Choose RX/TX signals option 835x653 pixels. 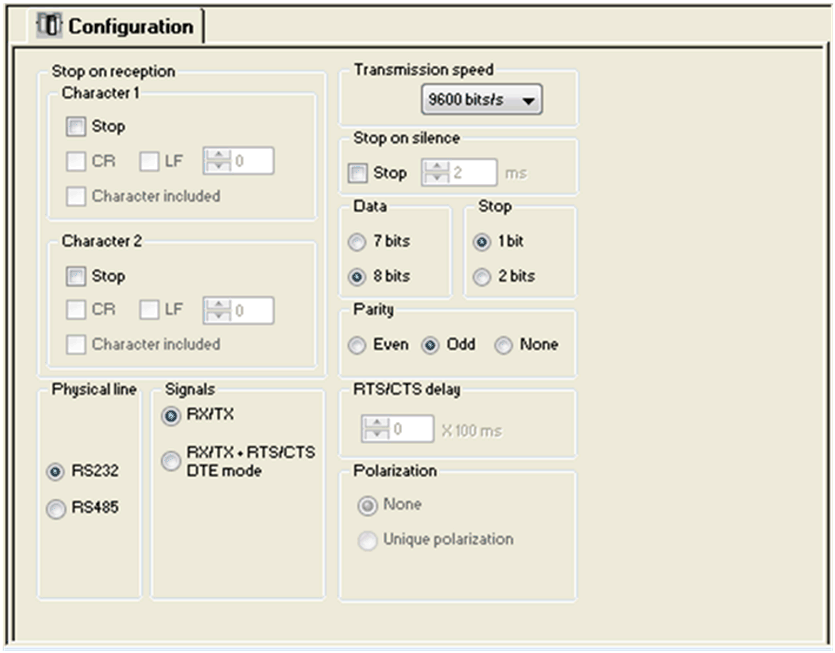pyautogui.click(x=171, y=415)
